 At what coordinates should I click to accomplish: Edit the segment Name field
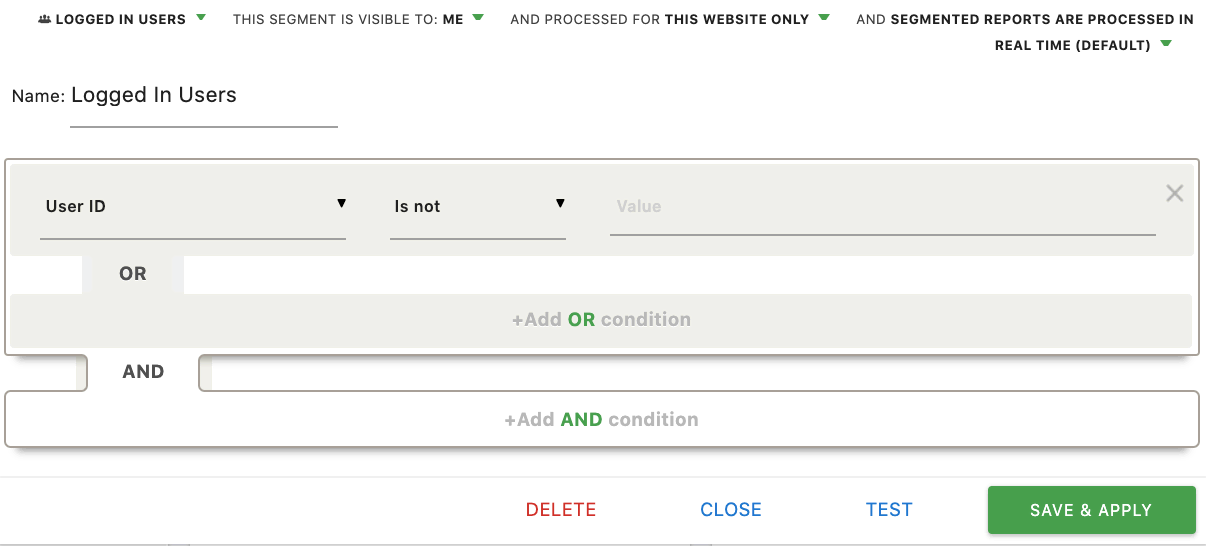pyautogui.click(x=204, y=97)
